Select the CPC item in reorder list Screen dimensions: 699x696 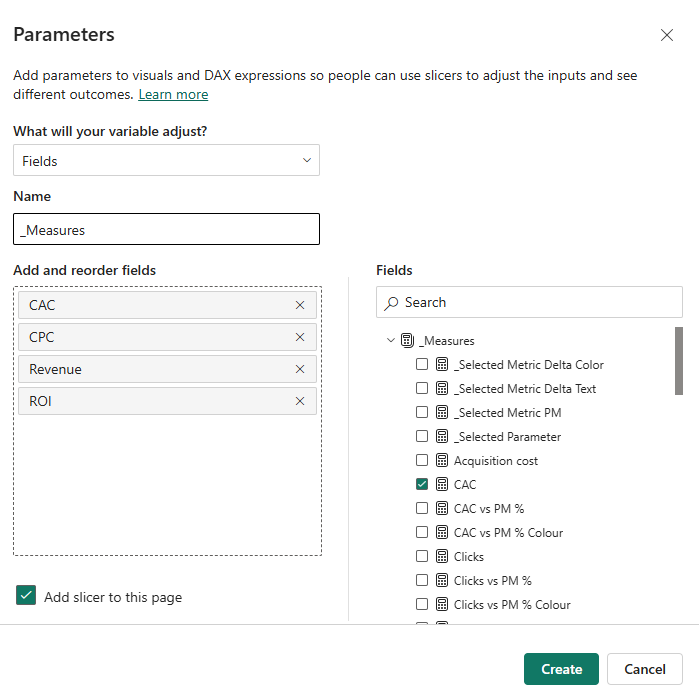coord(167,337)
